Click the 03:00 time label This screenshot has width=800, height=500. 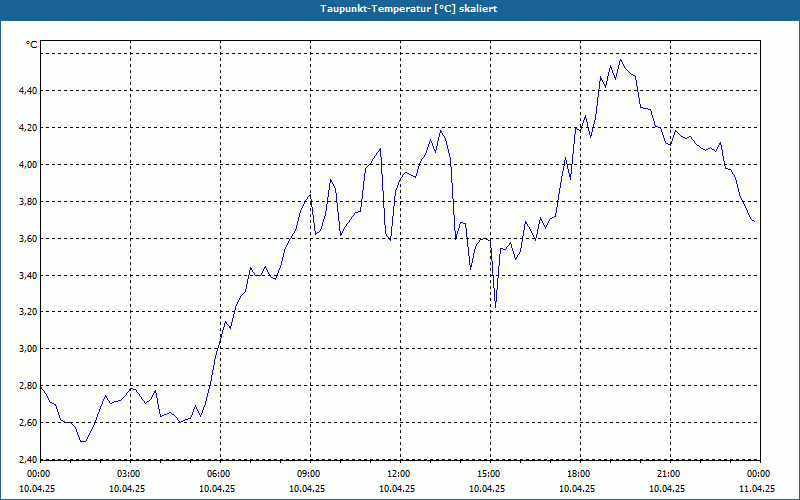point(130,474)
